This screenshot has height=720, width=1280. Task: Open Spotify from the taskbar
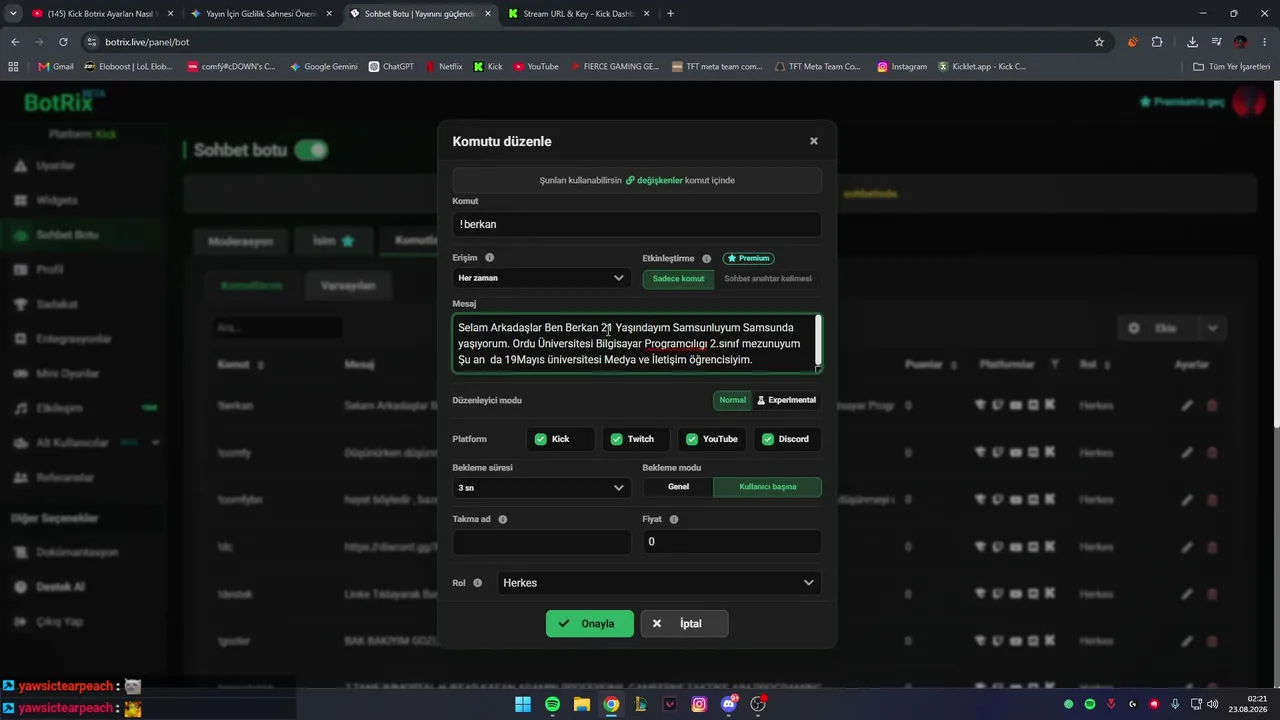click(x=553, y=704)
